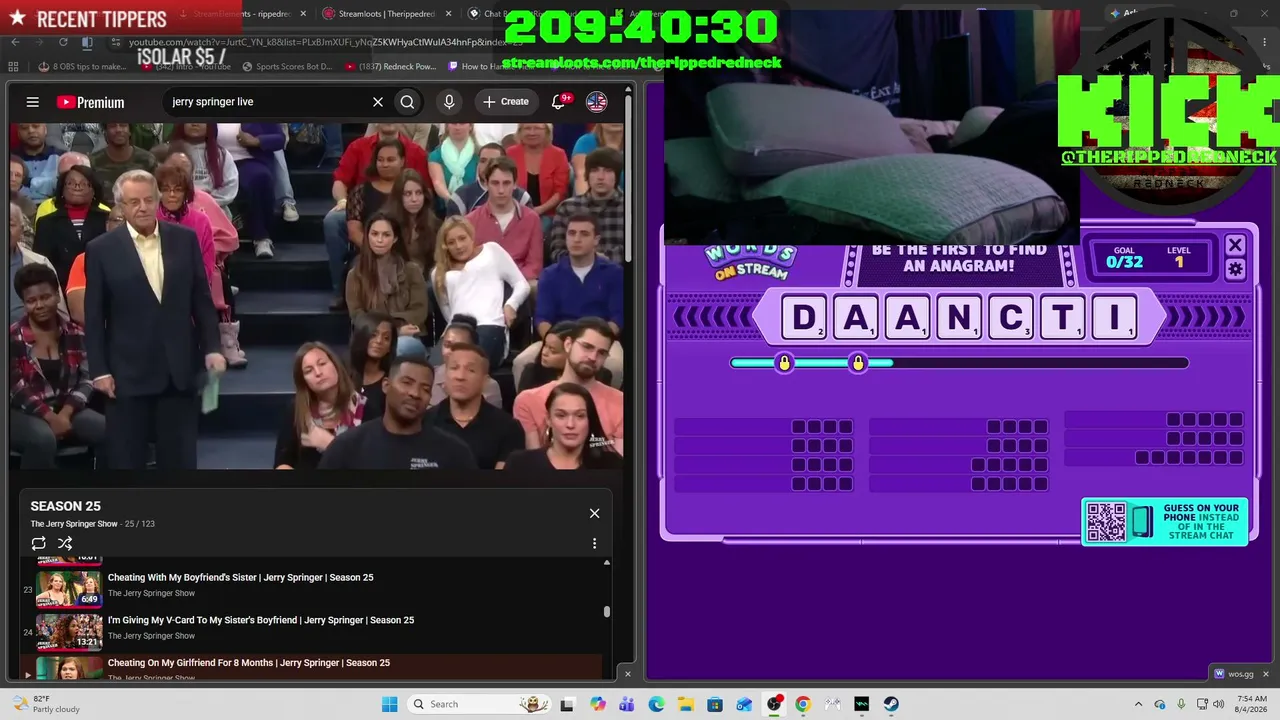This screenshot has width=1280, height=720.
Task: Play 'Cheating With My Boyfriend's Sister' video
Action: 240,577
